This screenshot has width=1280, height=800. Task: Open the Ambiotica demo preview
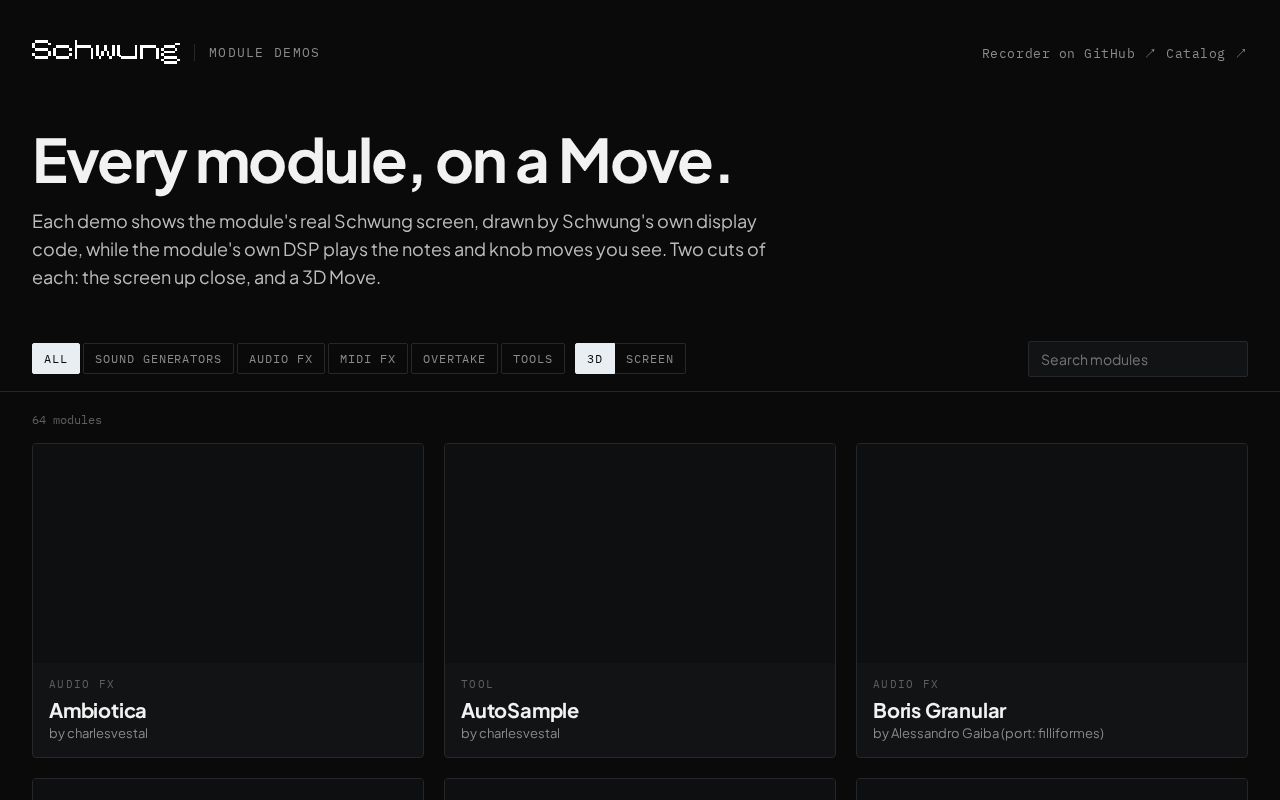click(x=228, y=553)
